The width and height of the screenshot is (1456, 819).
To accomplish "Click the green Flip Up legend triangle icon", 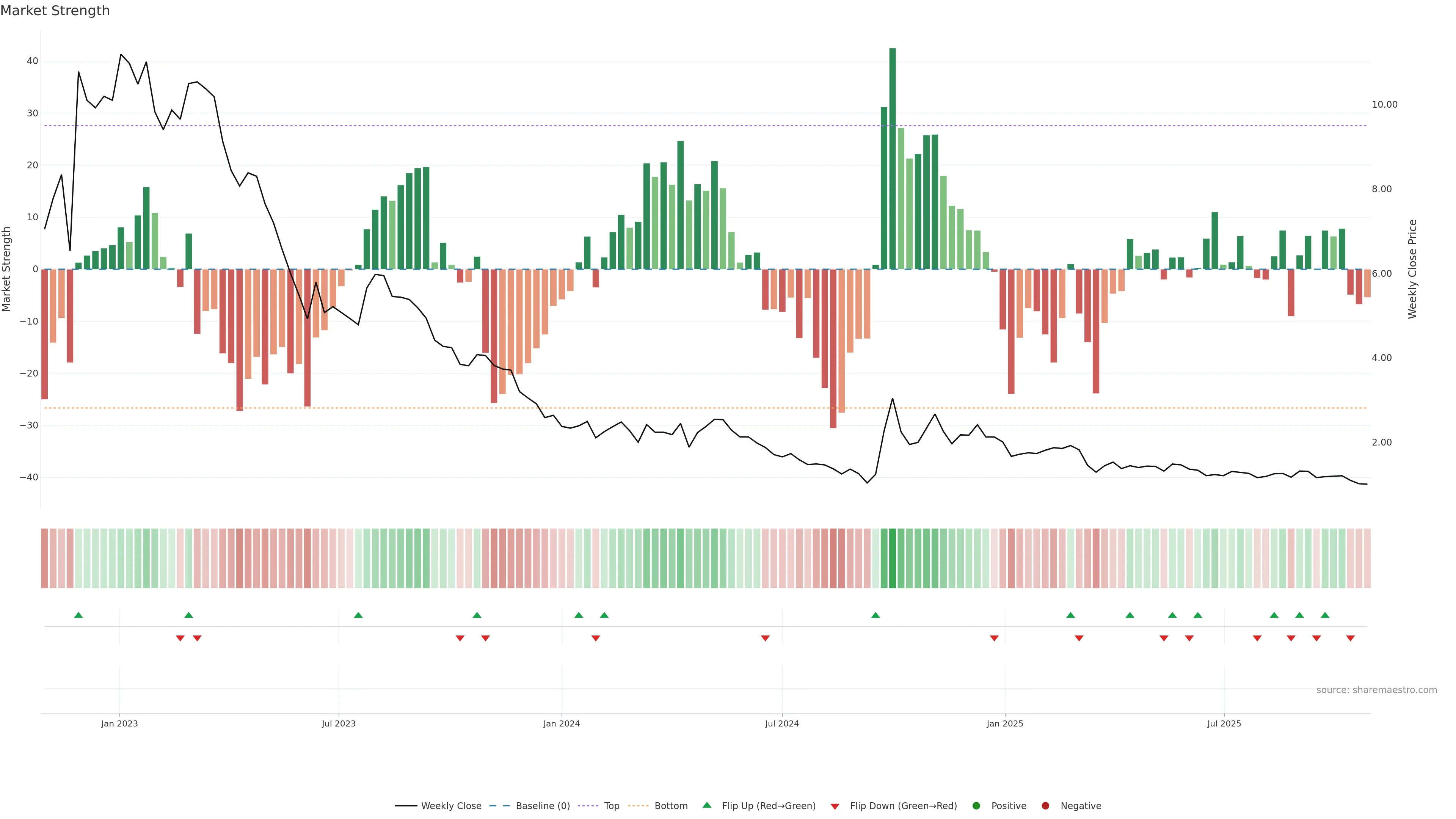I will tap(706, 805).
